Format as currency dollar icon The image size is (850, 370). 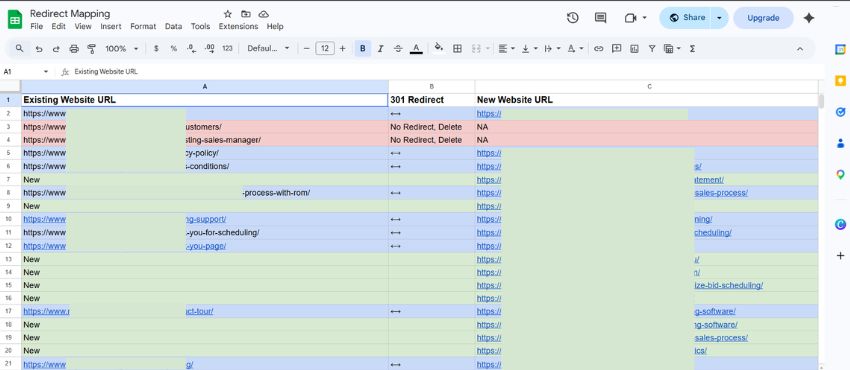pos(156,49)
